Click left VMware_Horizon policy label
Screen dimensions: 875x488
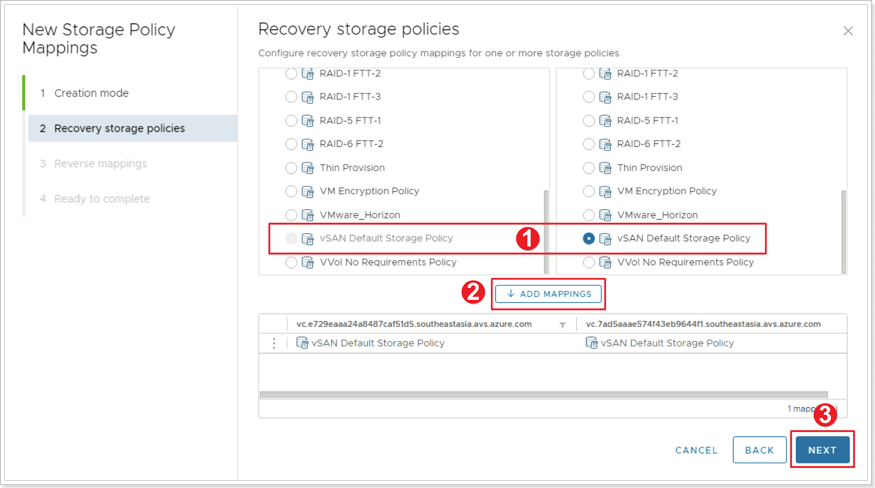coord(360,215)
